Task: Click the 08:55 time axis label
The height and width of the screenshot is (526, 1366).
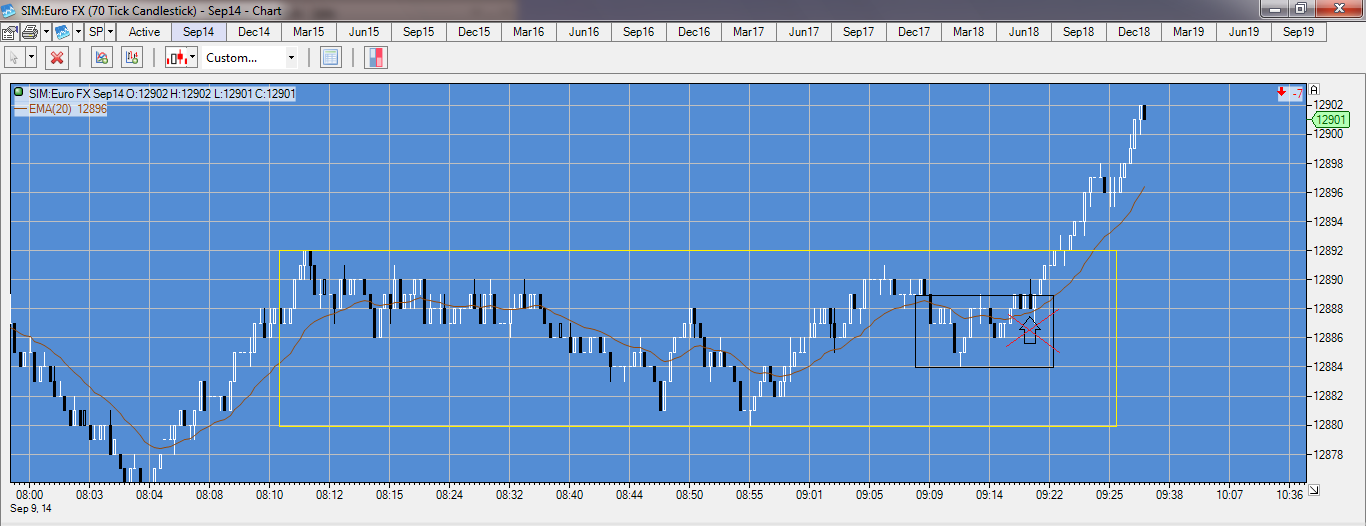Action: point(750,494)
